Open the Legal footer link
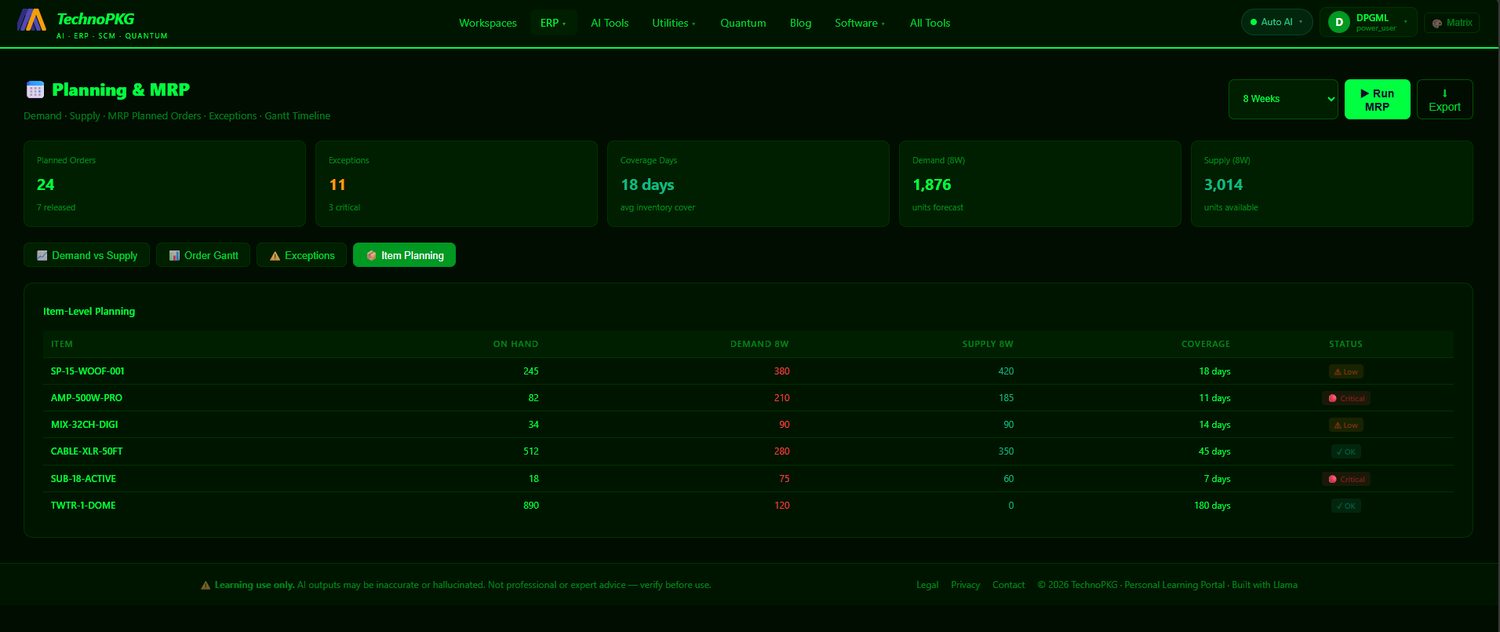The image size is (1500, 632). 927,585
